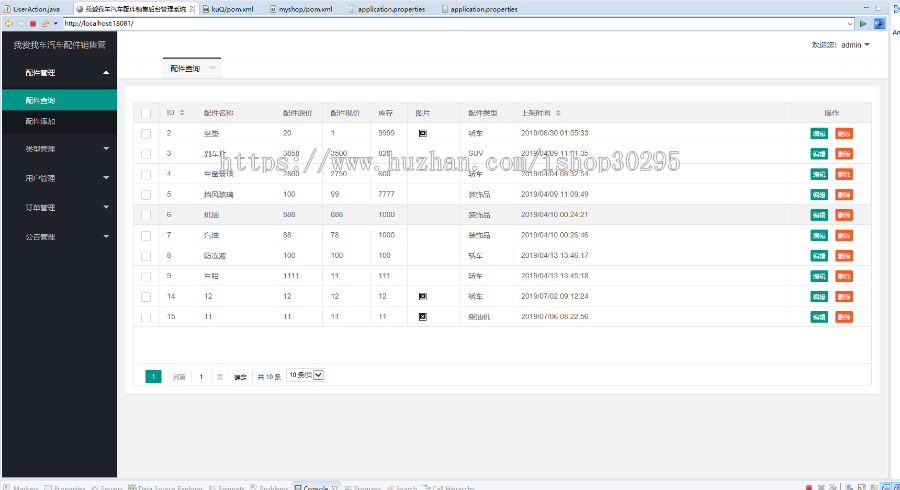Edit the 机油 row (ID 6)
Viewport: 900px width, 490px height.
tap(819, 215)
